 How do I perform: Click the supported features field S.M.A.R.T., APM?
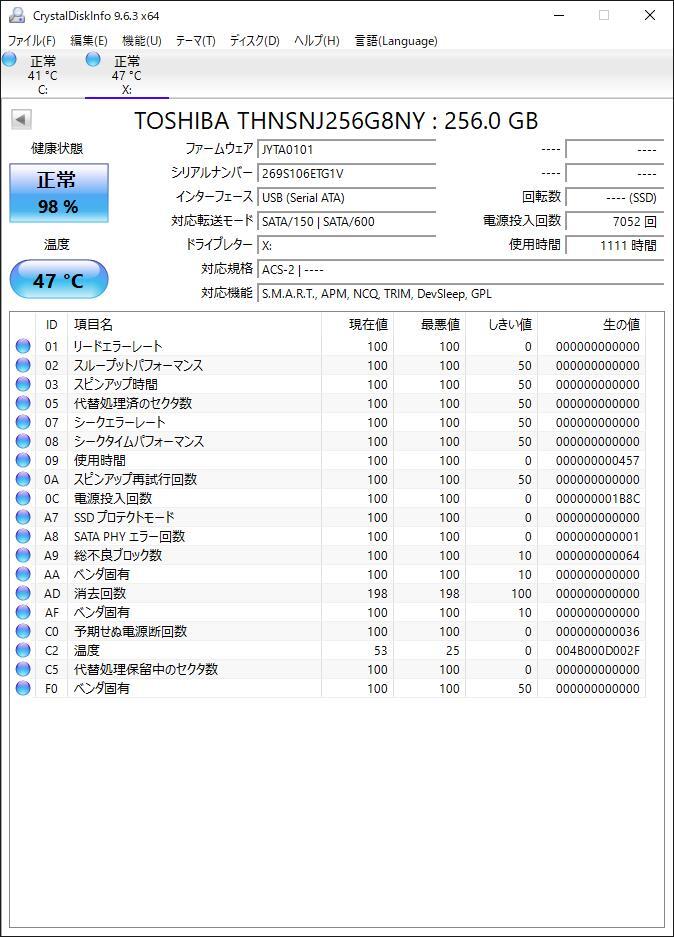461,293
